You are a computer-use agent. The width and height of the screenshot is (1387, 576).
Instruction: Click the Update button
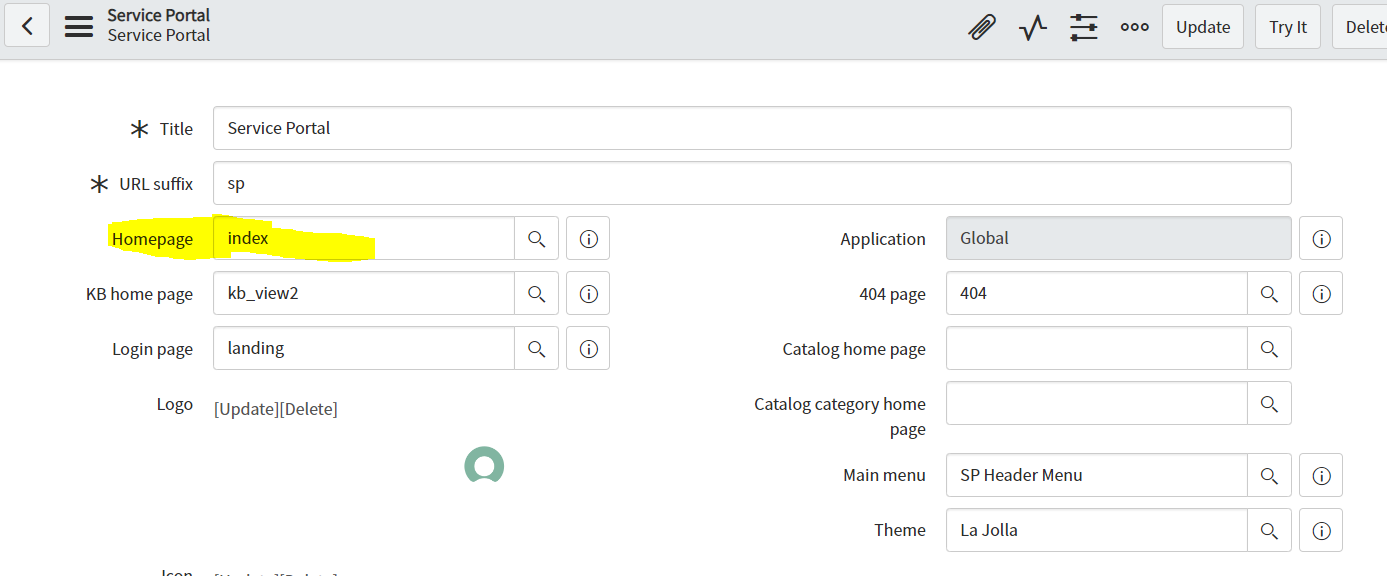(1203, 27)
